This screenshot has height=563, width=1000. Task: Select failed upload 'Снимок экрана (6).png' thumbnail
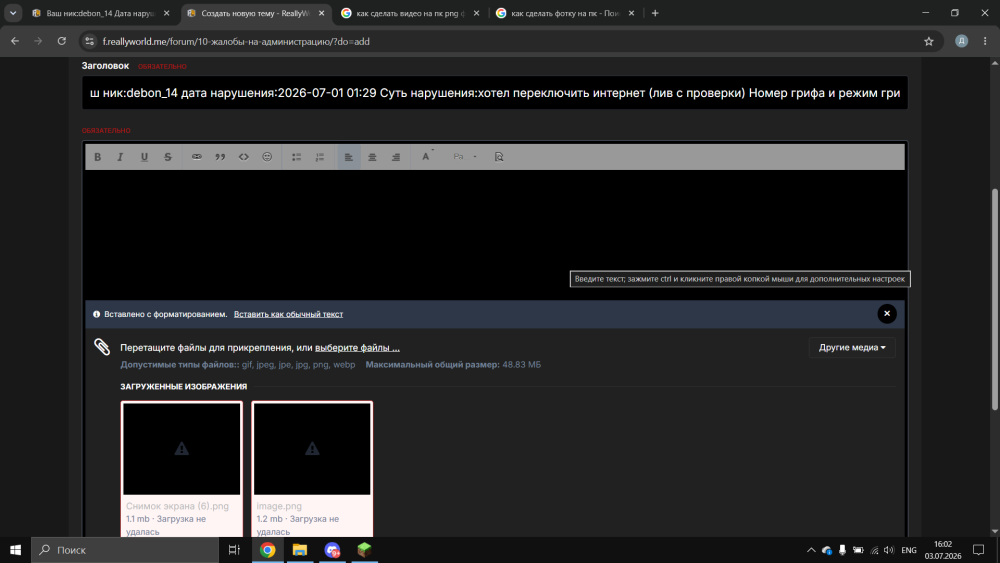point(182,449)
